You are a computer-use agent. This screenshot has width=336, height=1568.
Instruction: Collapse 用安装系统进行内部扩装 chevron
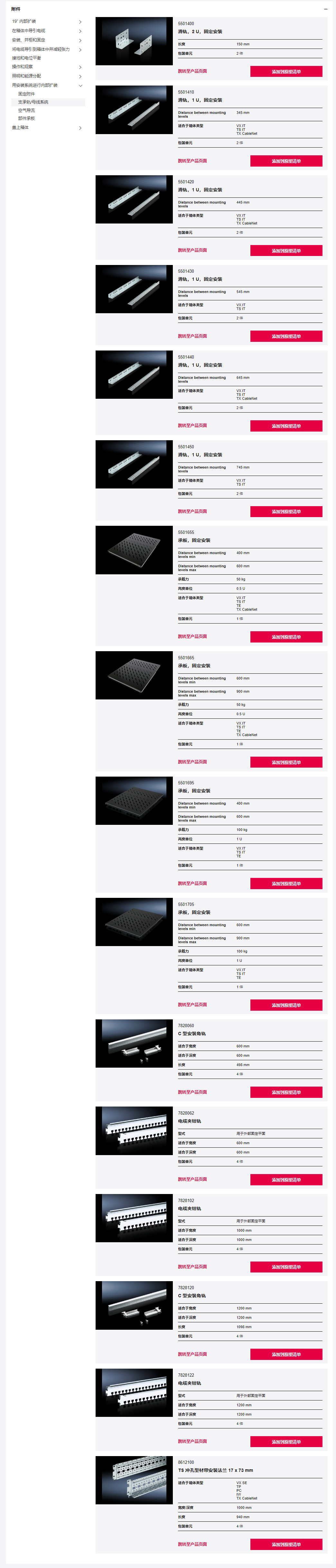(80, 86)
